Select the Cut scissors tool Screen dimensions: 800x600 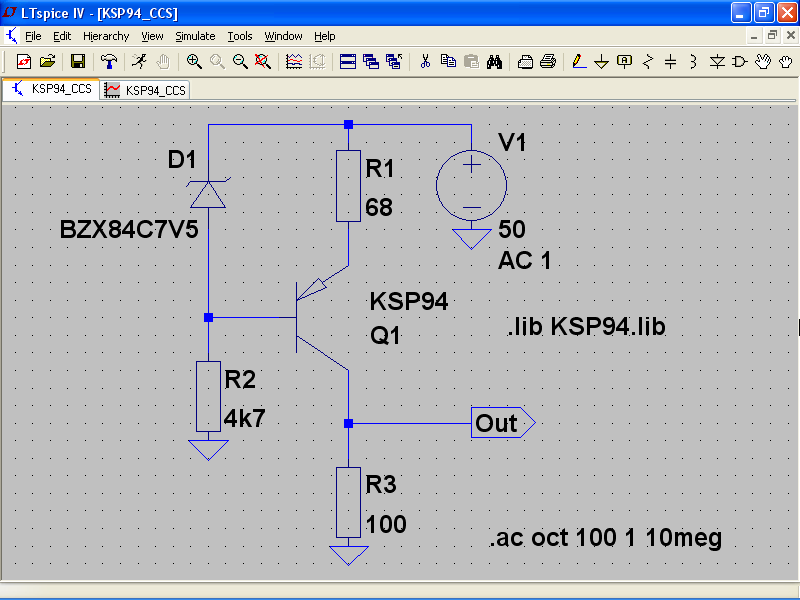[x=425, y=62]
